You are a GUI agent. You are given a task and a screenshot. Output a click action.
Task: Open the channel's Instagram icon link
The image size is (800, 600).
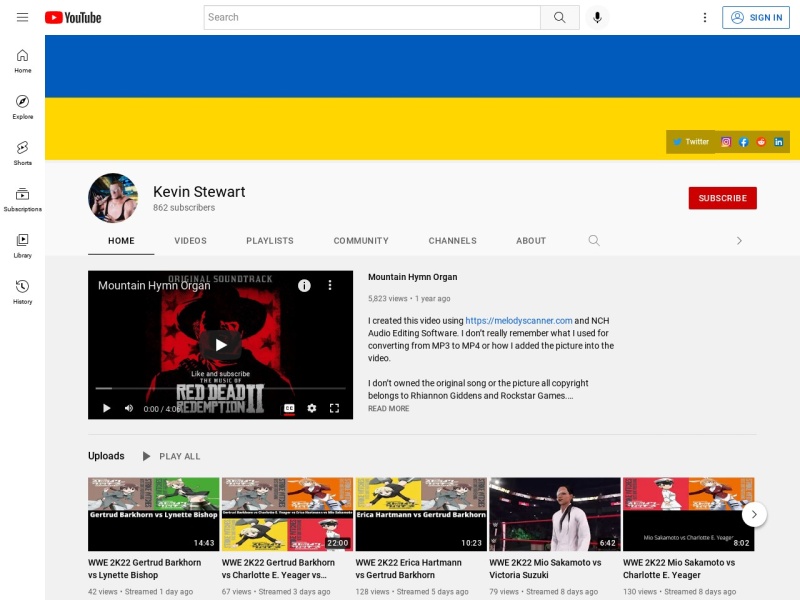[726, 142]
